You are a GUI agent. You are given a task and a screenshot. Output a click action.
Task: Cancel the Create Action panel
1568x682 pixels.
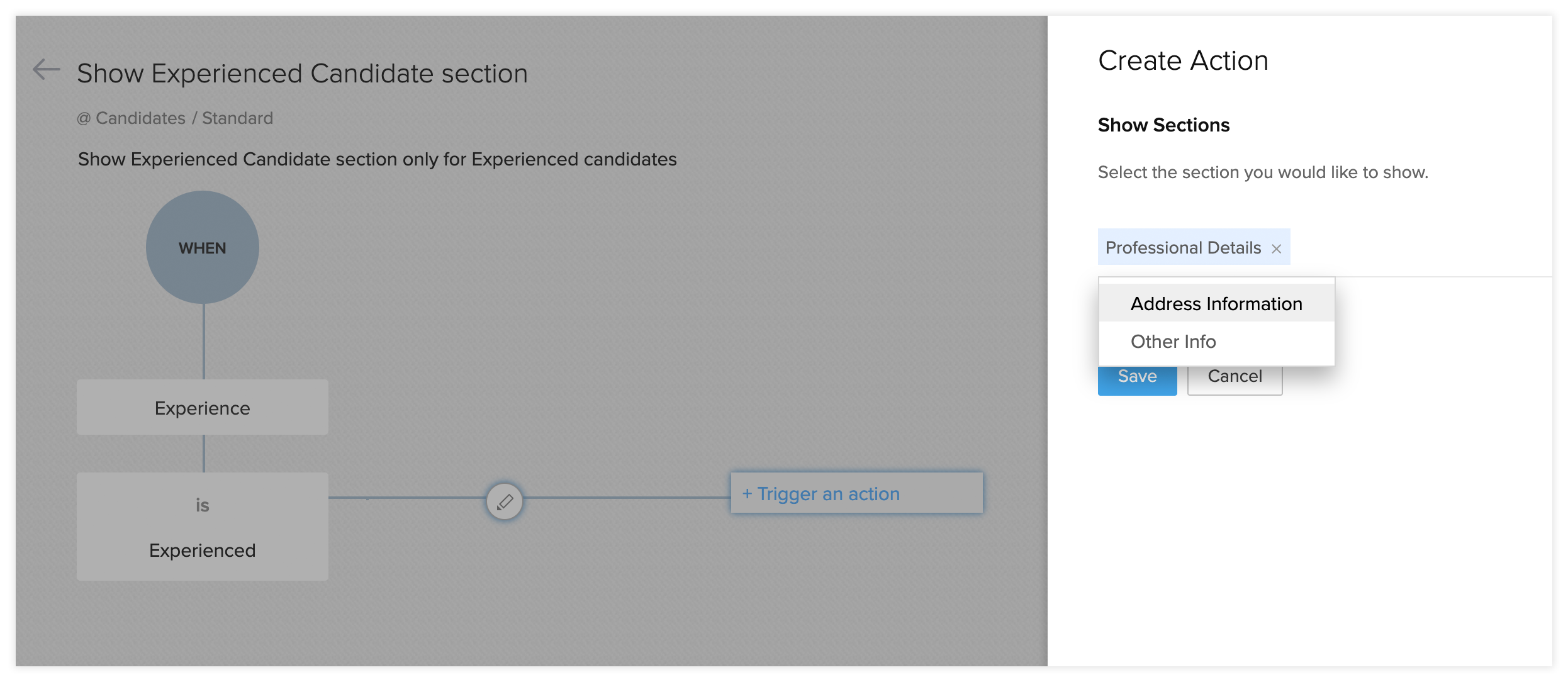(1235, 381)
